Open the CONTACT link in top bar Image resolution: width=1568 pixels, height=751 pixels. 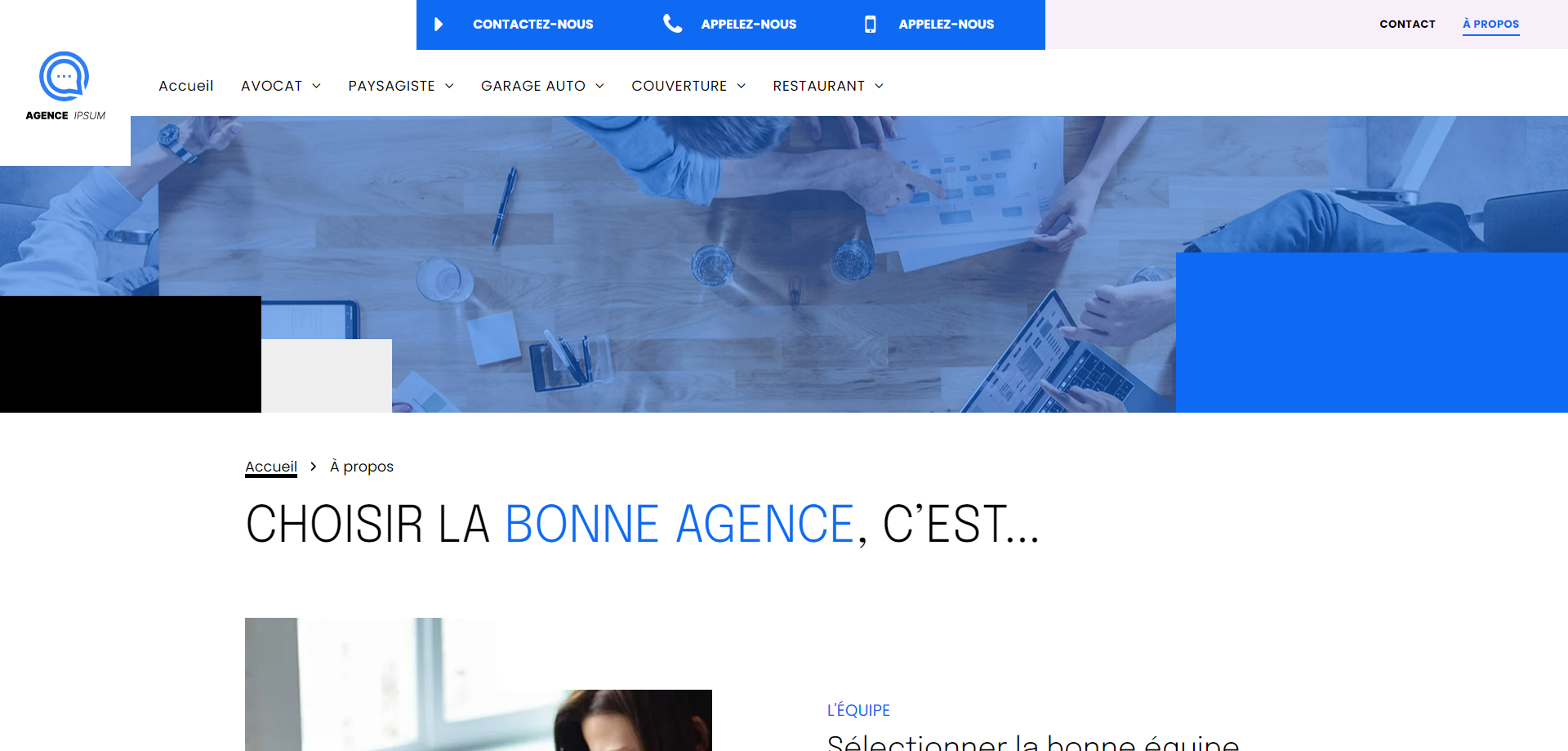[x=1407, y=24]
